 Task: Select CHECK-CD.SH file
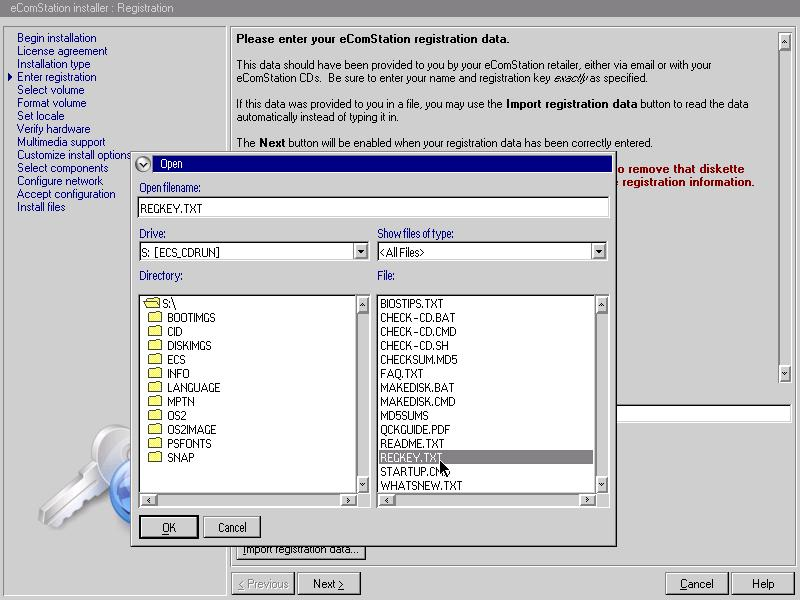click(414, 345)
